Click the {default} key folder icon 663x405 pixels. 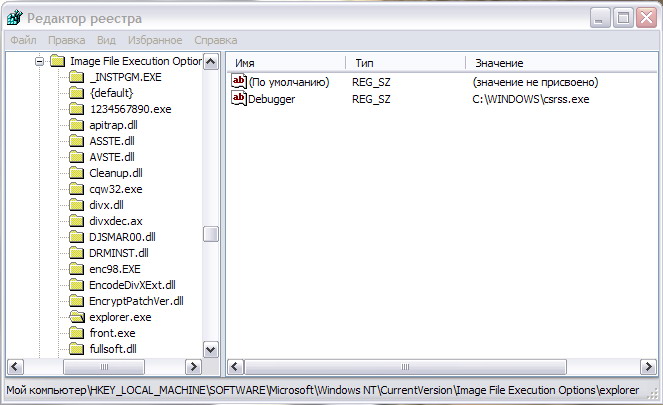coord(77,93)
